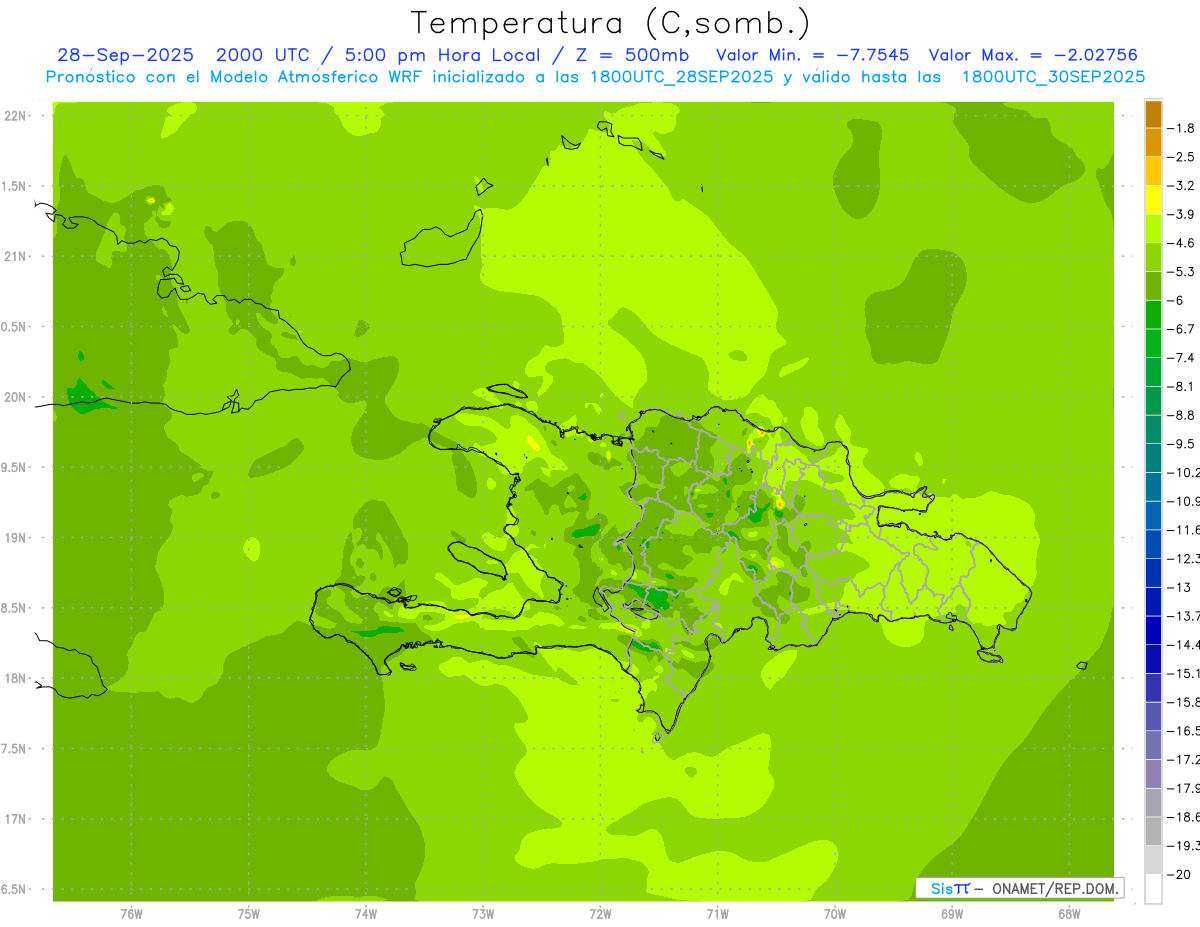Click the 18N latitude axis label

pos(15,678)
